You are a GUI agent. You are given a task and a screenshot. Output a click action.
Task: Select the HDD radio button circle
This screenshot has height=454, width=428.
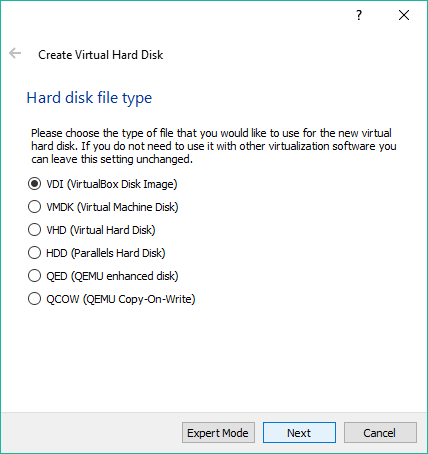[34, 253]
